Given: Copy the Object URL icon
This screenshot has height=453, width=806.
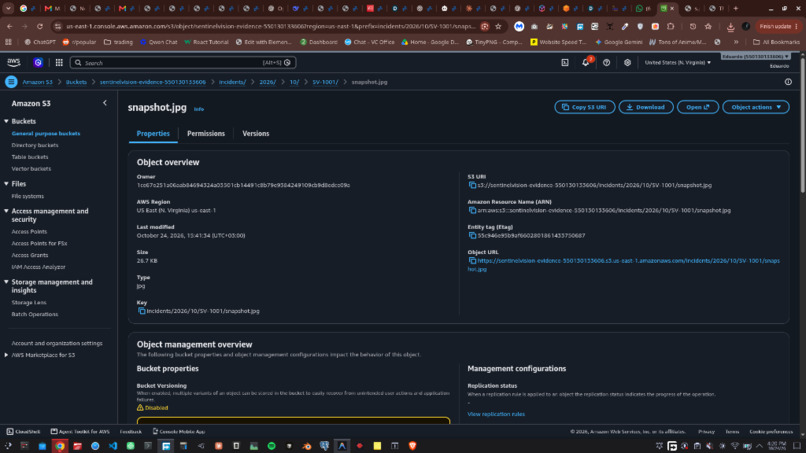Looking at the screenshot, I should (x=472, y=261).
